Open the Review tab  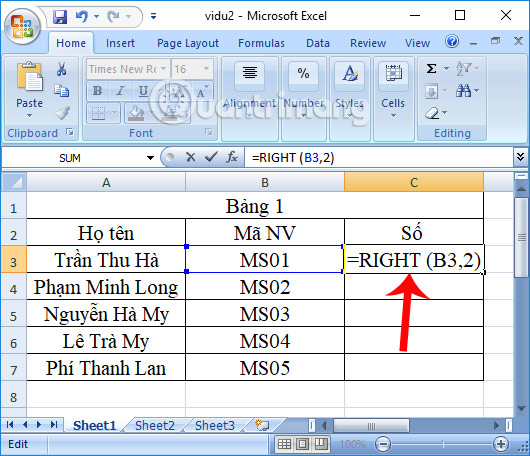pyautogui.click(x=368, y=43)
